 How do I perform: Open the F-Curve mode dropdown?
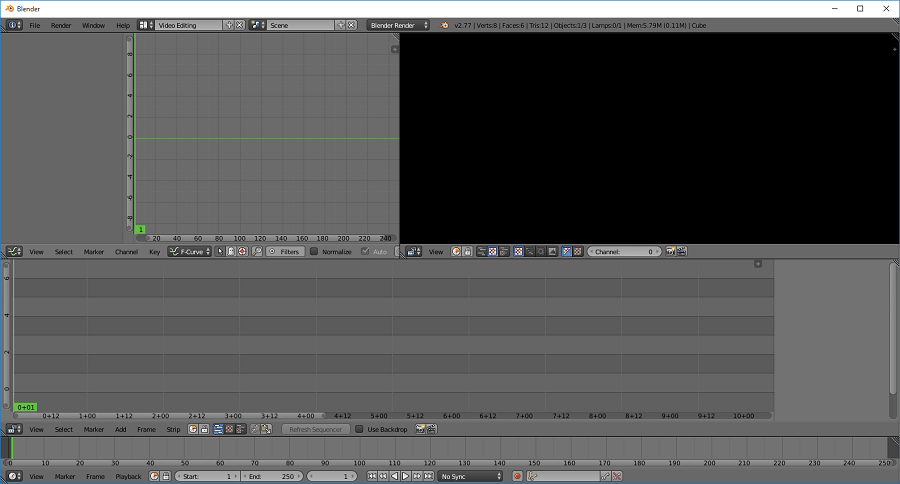189,251
